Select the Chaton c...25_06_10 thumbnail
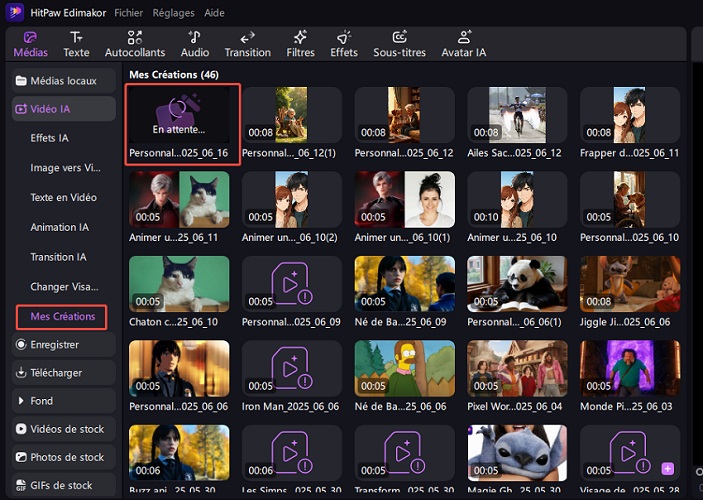This screenshot has width=703, height=500. click(179, 284)
